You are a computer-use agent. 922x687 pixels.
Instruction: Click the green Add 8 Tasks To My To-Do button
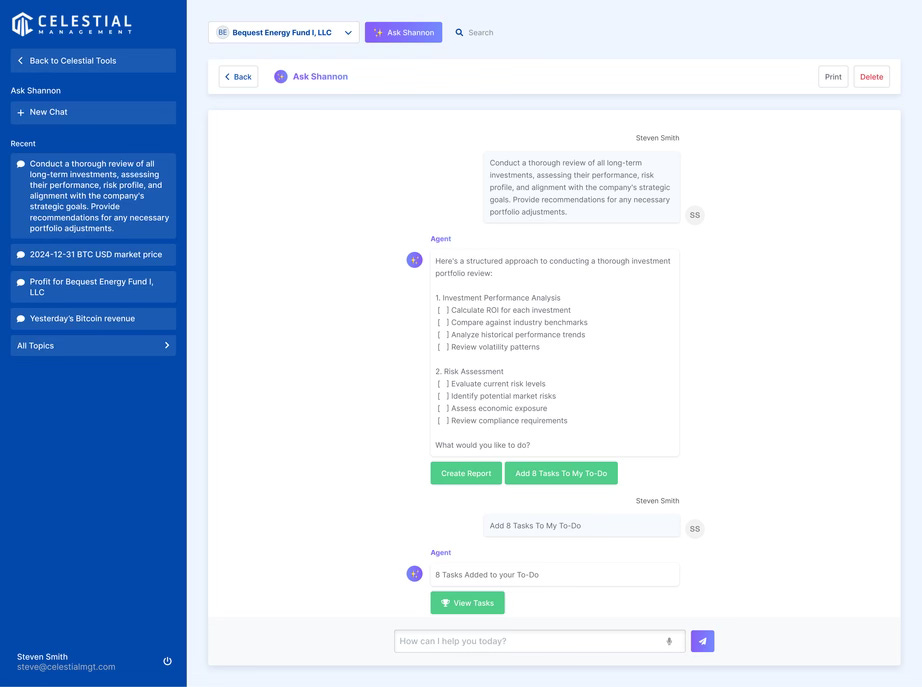pyautogui.click(x=561, y=473)
